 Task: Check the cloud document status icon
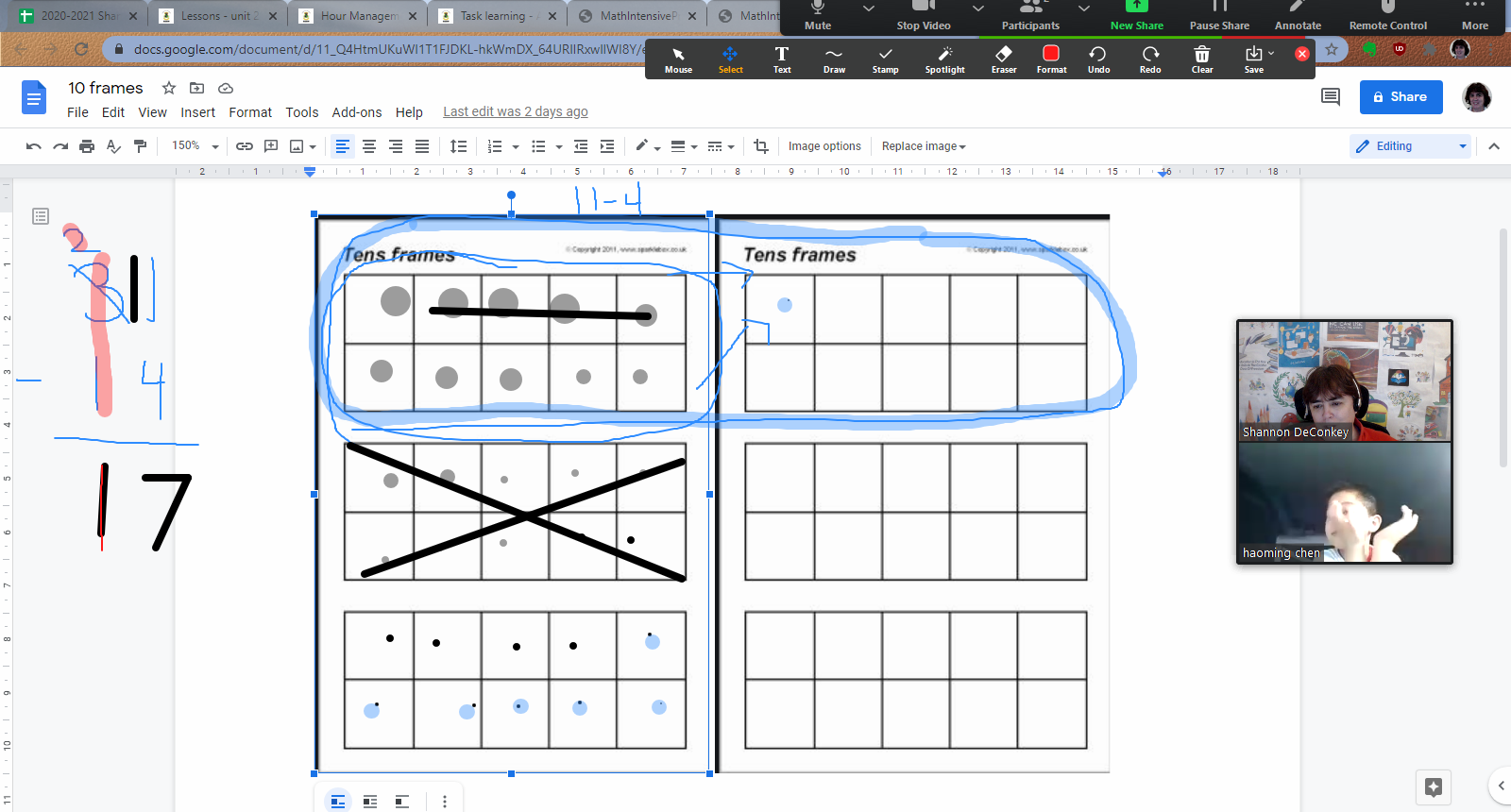pos(226,88)
